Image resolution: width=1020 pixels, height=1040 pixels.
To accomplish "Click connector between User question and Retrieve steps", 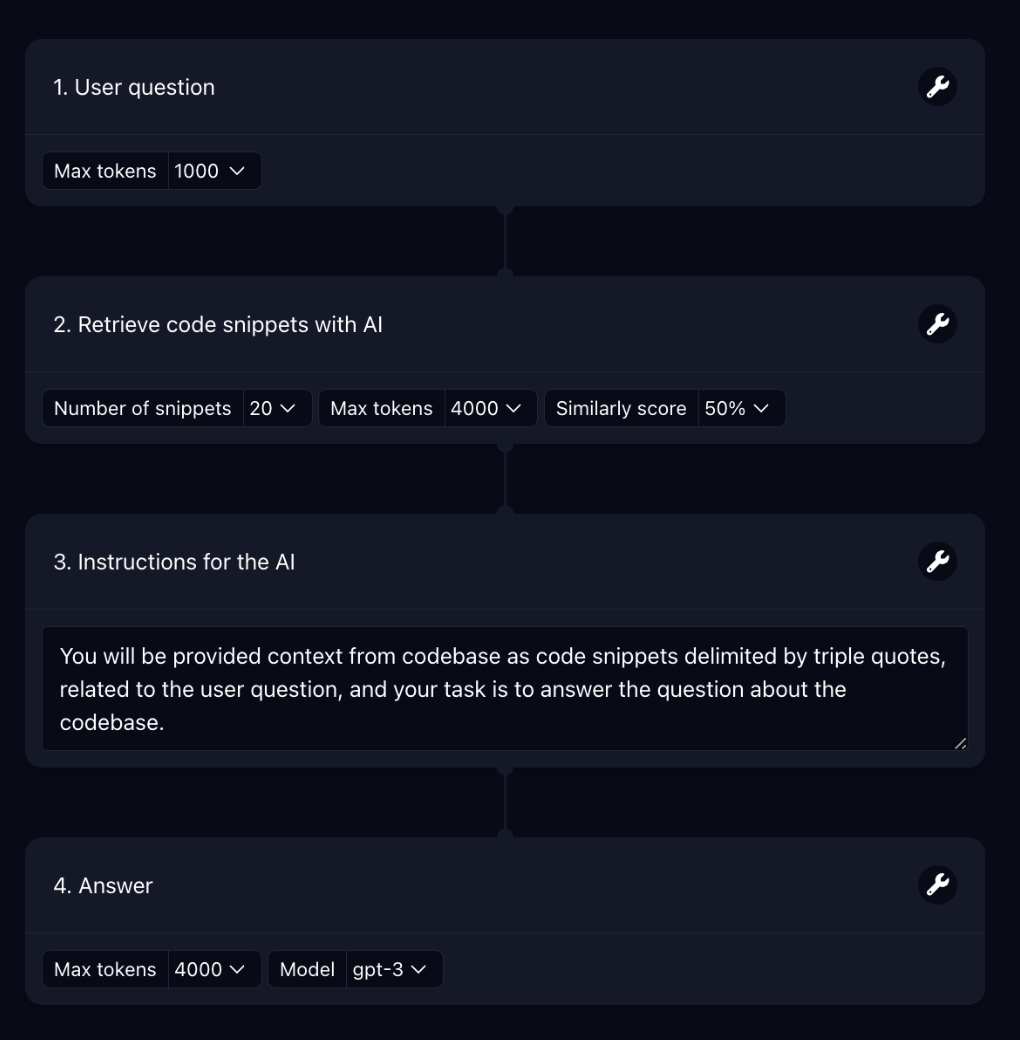I will (505, 241).
